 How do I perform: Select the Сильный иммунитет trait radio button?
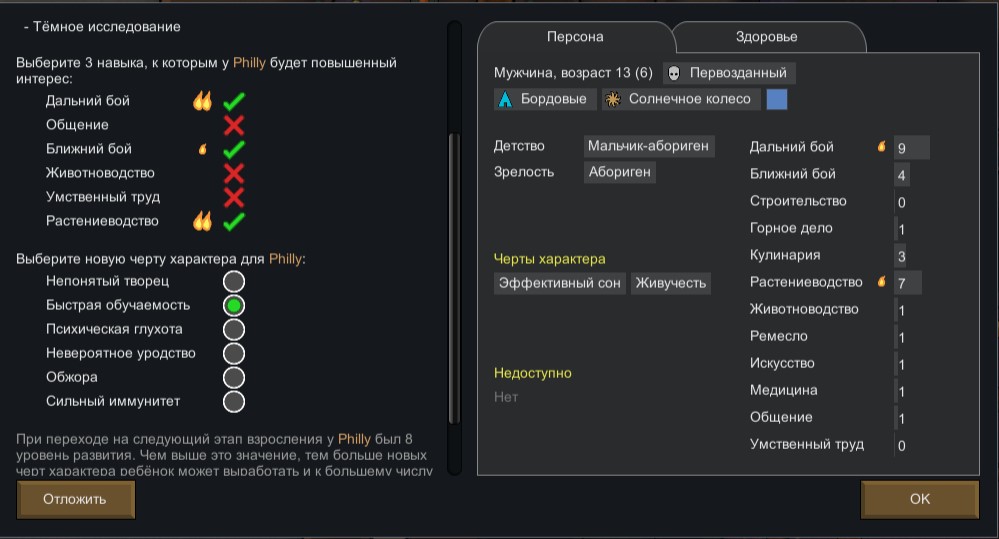234,401
